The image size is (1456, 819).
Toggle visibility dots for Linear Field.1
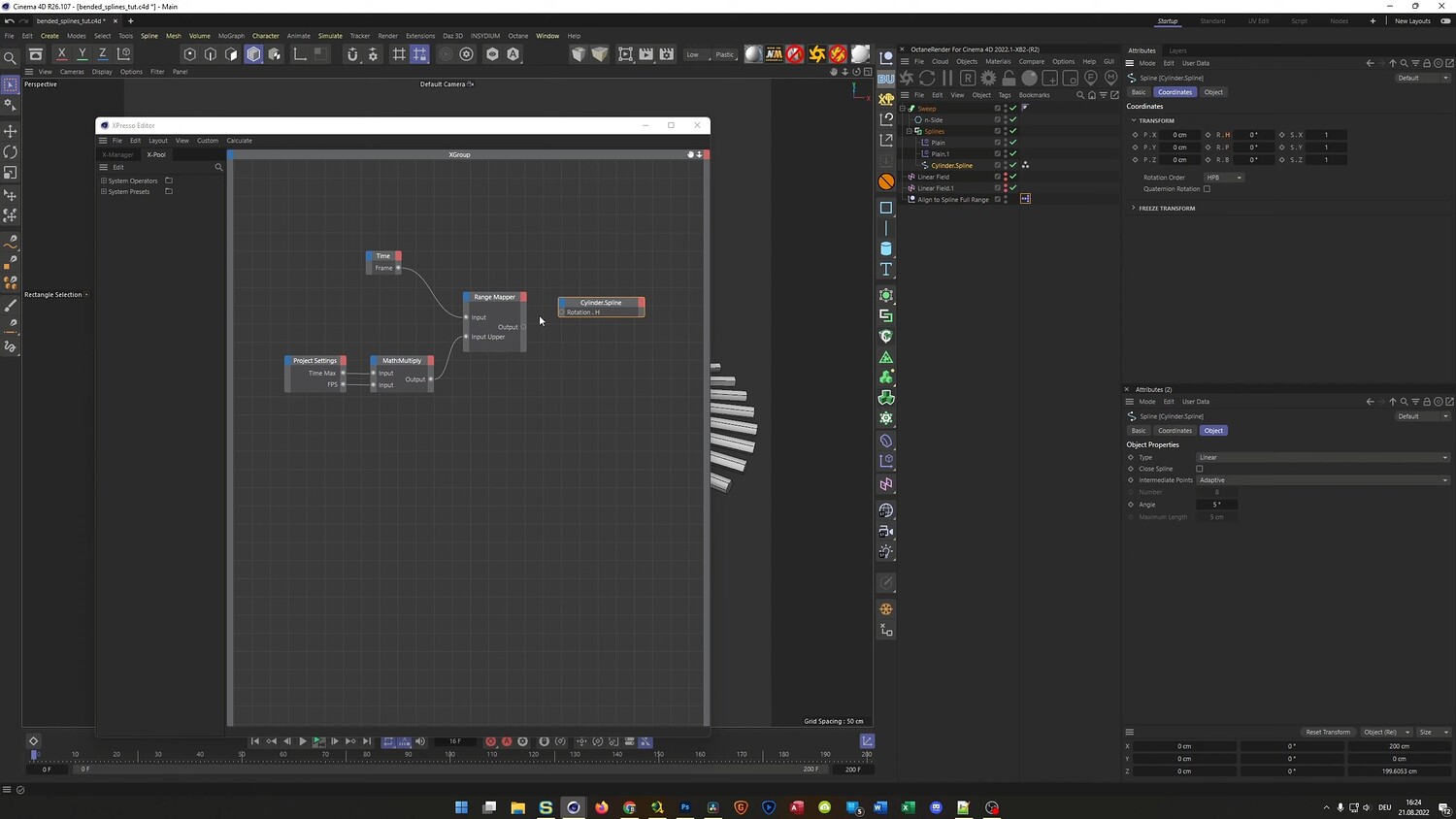click(1006, 188)
